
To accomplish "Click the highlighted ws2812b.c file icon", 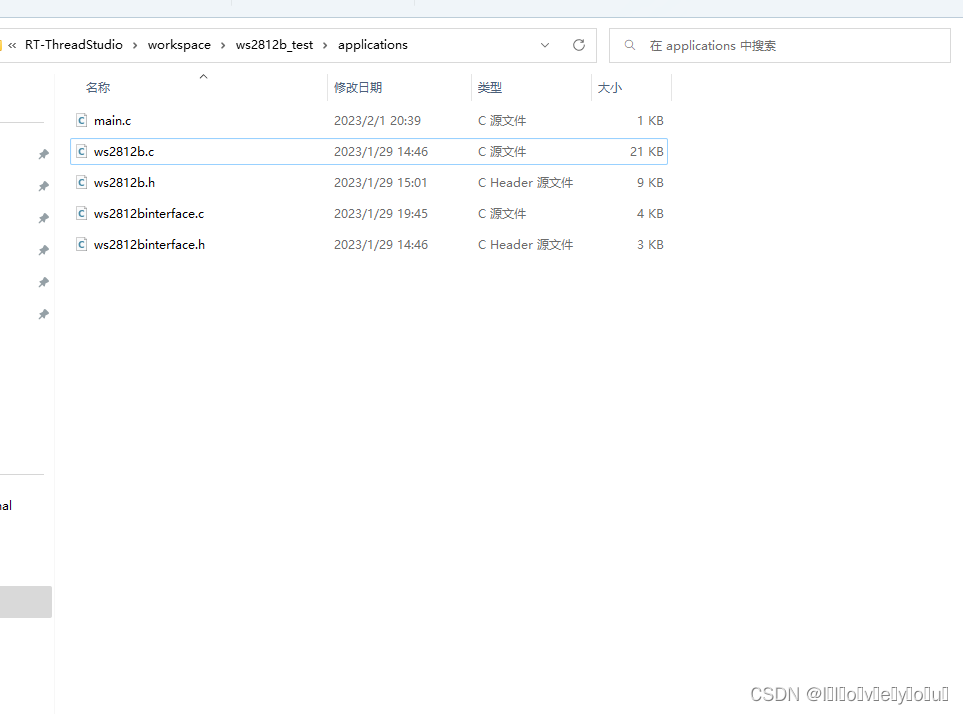I will tap(81, 151).
